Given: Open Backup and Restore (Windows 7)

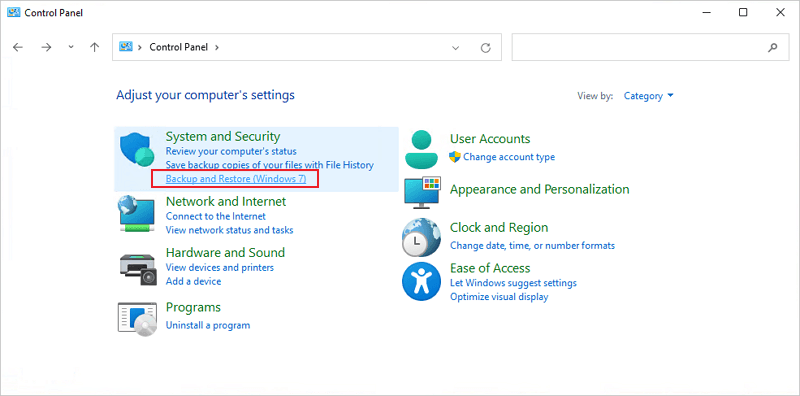Looking at the screenshot, I should click(x=236, y=179).
